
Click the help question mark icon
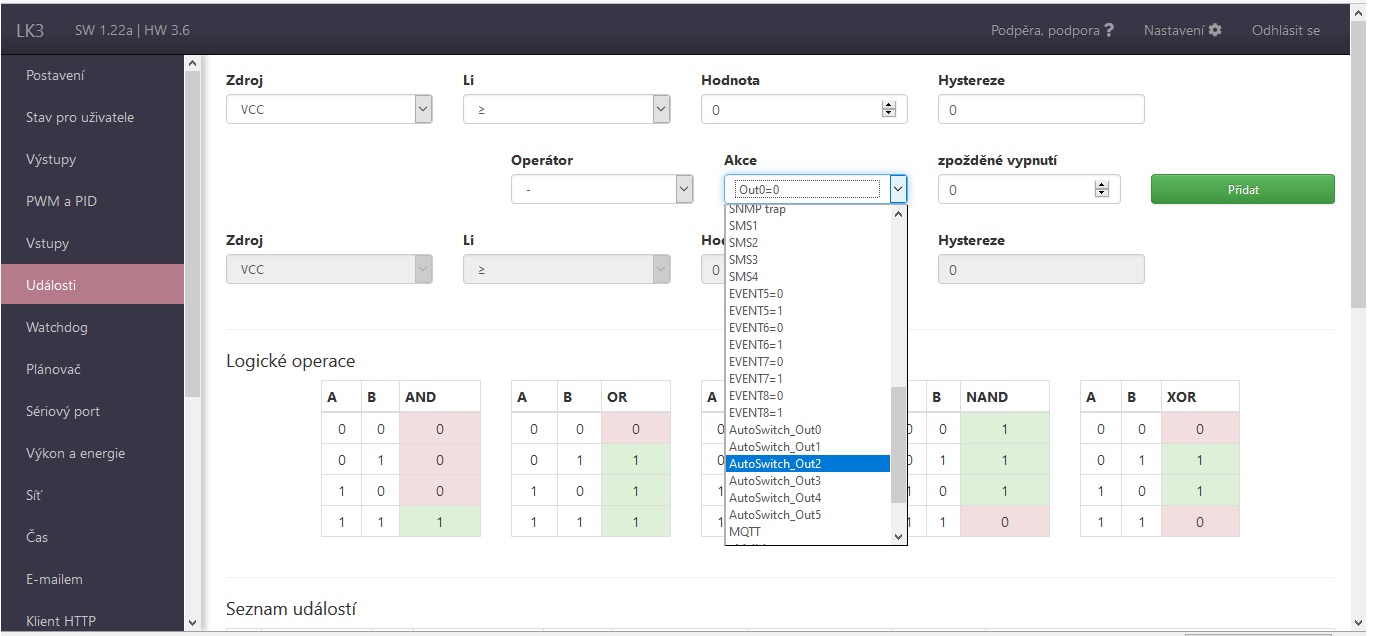1108,30
